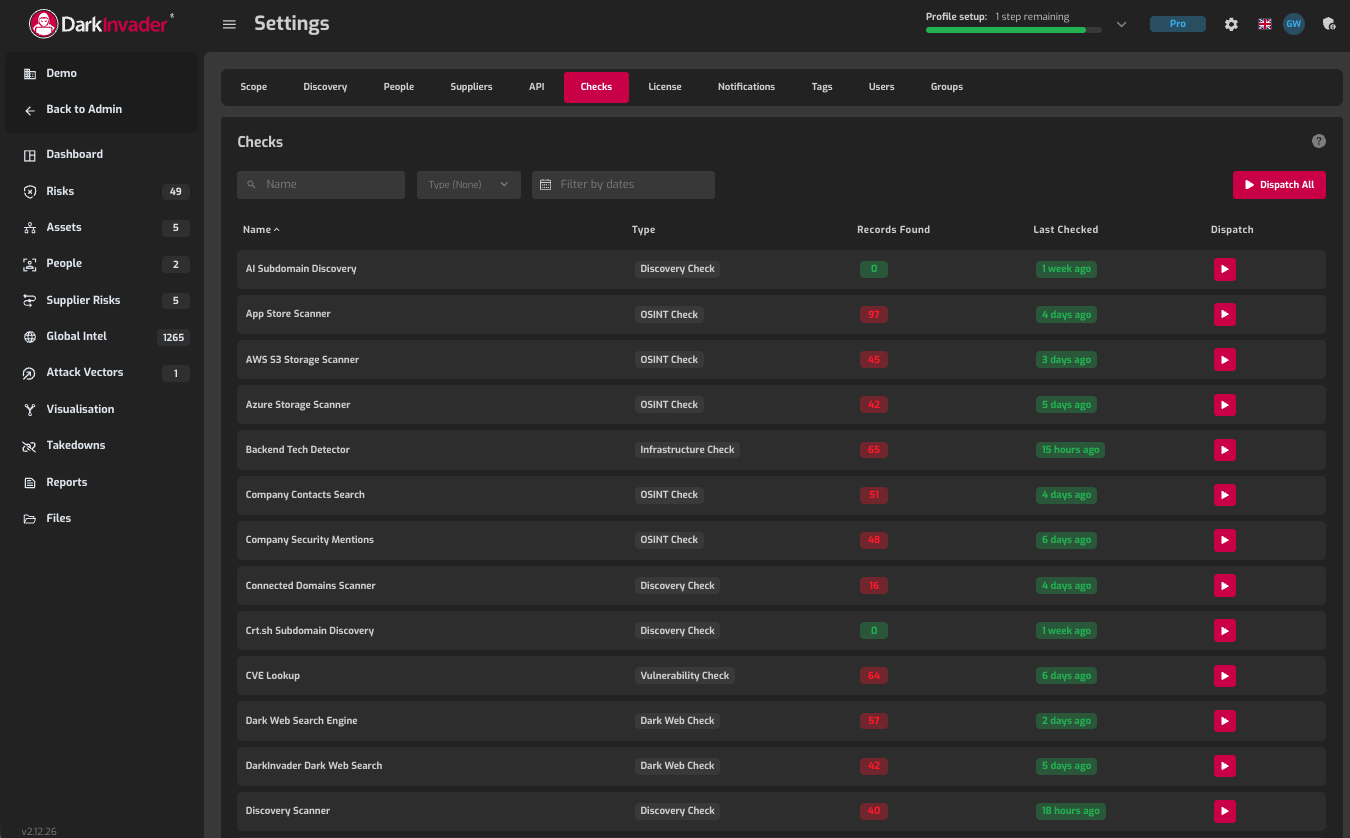The width and height of the screenshot is (1350, 838).
Task: Dispatch the AI Subdomain Discovery check
Action: coord(1224,269)
